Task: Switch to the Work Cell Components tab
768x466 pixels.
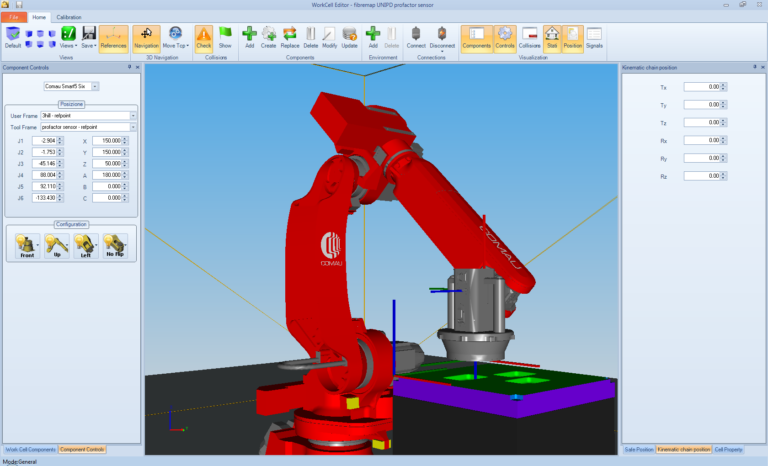Action: tap(30, 449)
